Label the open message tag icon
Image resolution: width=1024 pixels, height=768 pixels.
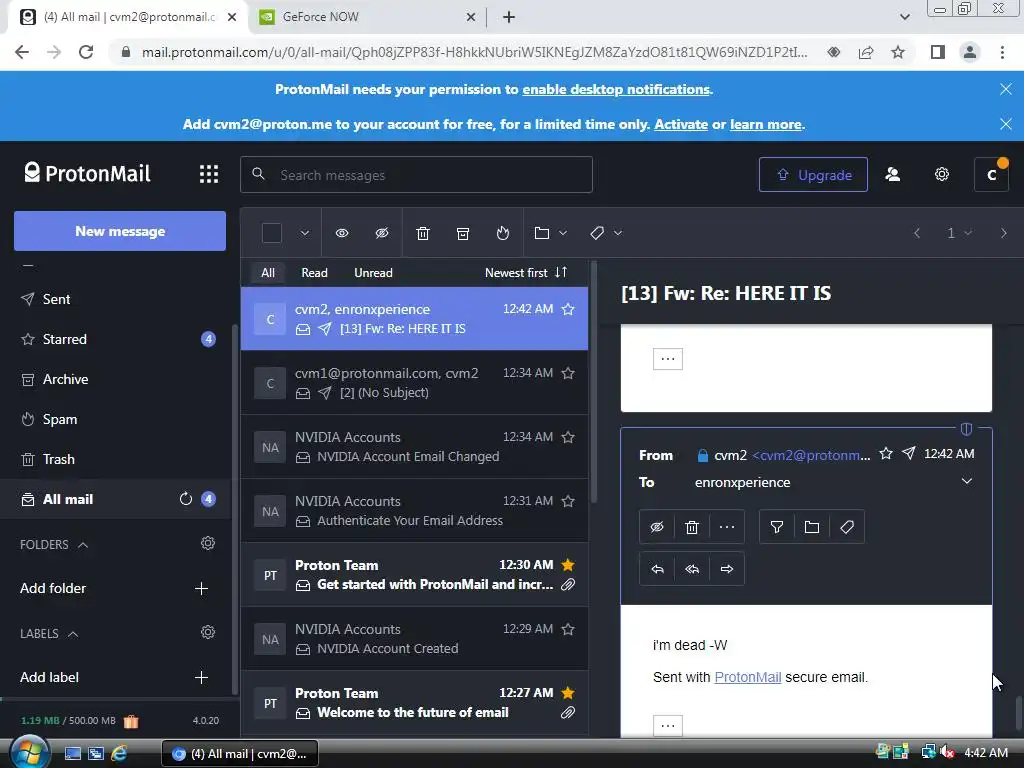click(x=847, y=527)
